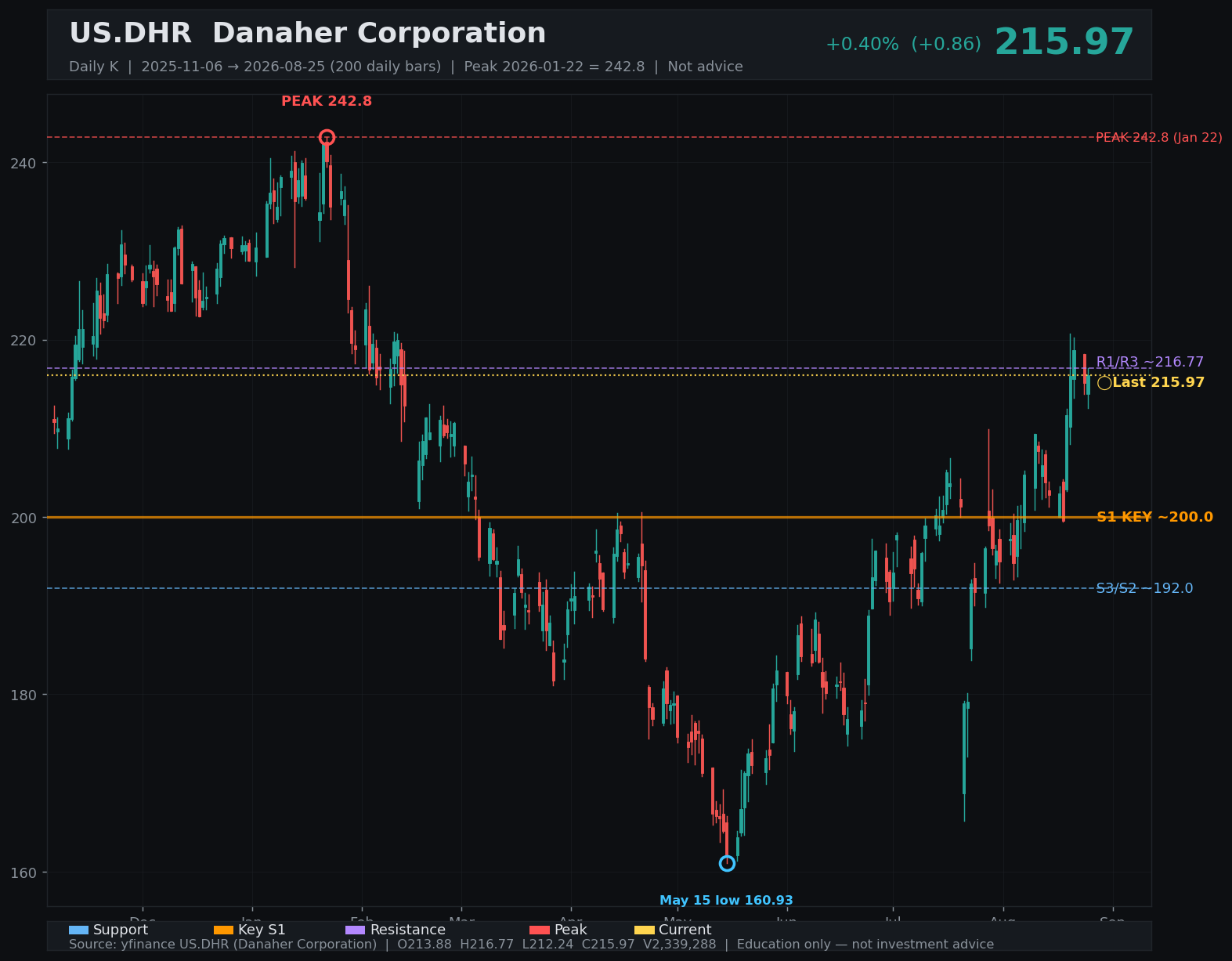Click the 'Current' legend label
The width and height of the screenshot is (1232, 961).
pos(685,930)
